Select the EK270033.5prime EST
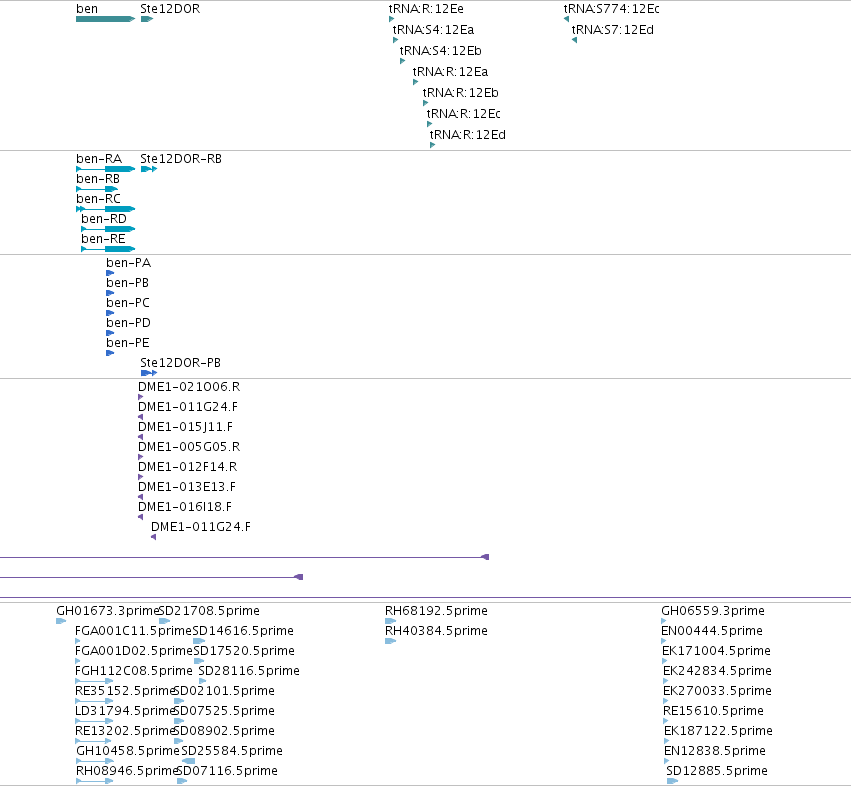Viewport: 851px width, 786px height. coord(666,701)
